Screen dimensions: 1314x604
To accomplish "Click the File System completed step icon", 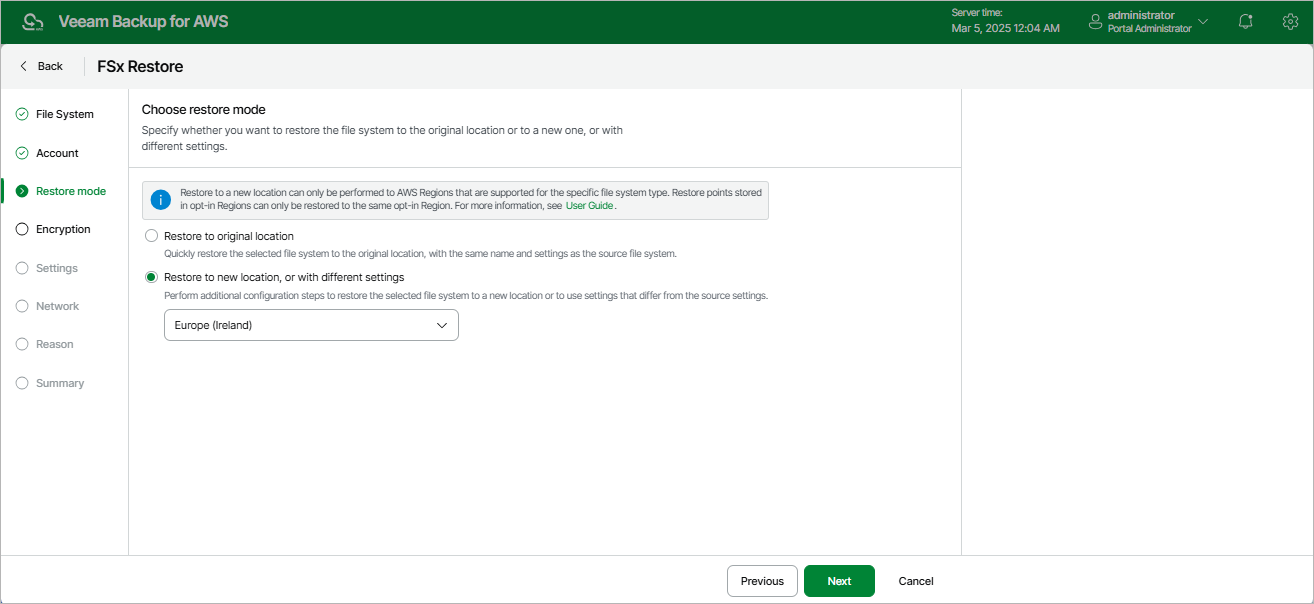I will (x=22, y=114).
